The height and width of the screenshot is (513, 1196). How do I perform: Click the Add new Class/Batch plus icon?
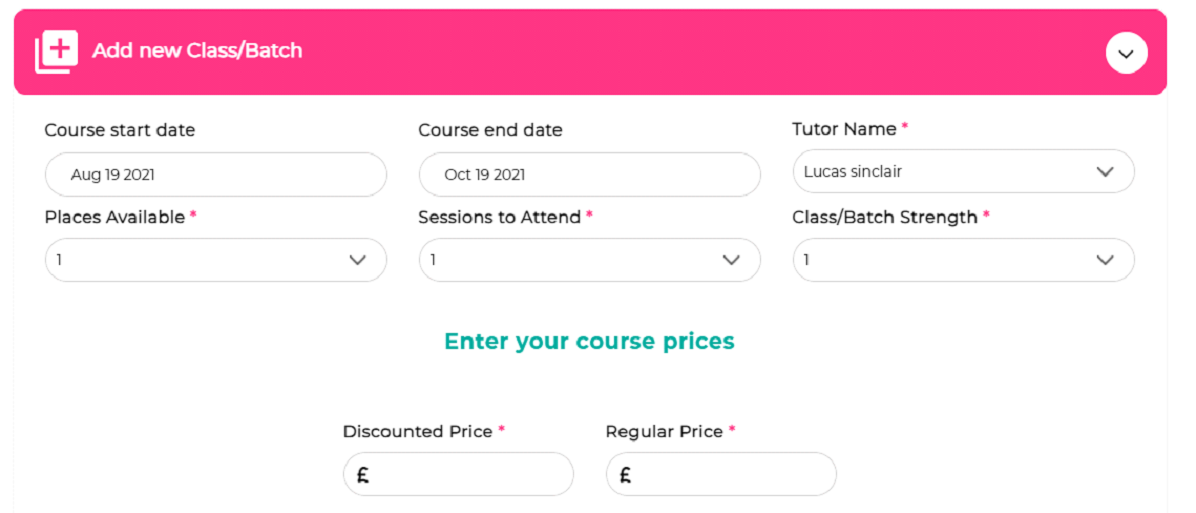coord(56,52)
